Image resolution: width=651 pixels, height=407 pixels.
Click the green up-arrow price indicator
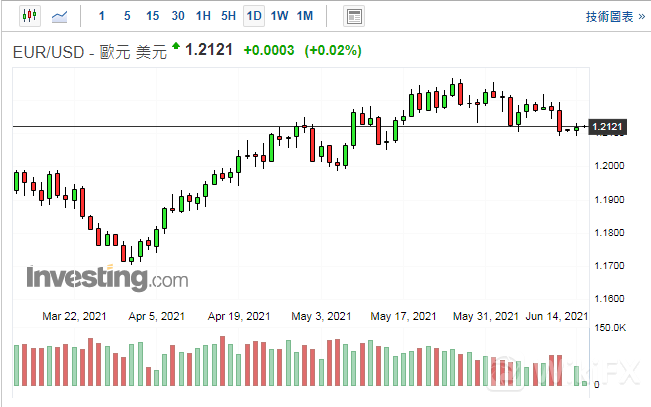(176, 46)
